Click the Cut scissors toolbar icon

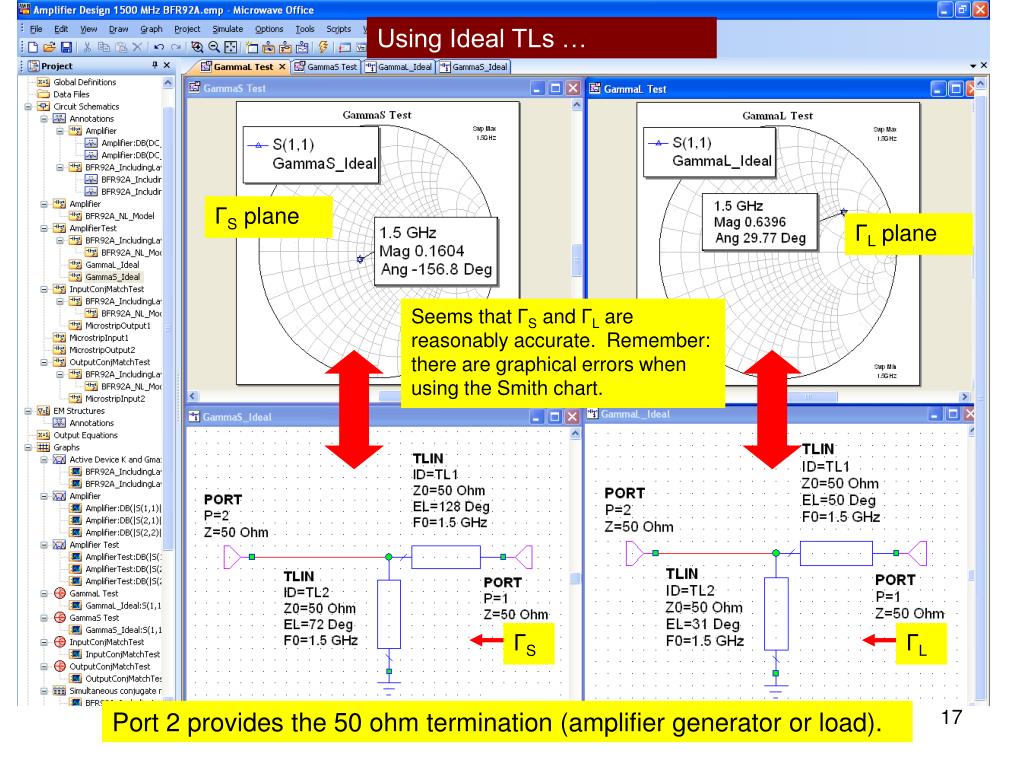[x=87, y=47]
